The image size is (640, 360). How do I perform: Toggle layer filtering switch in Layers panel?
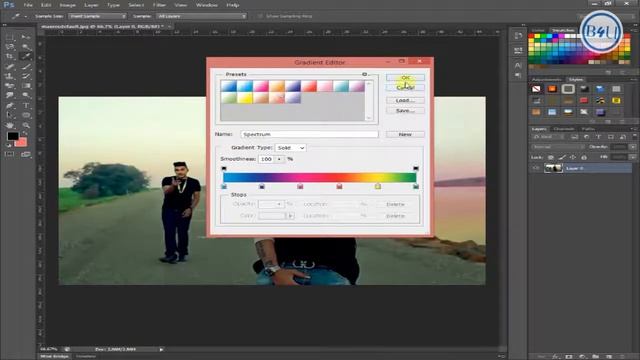tap(634, 137)
